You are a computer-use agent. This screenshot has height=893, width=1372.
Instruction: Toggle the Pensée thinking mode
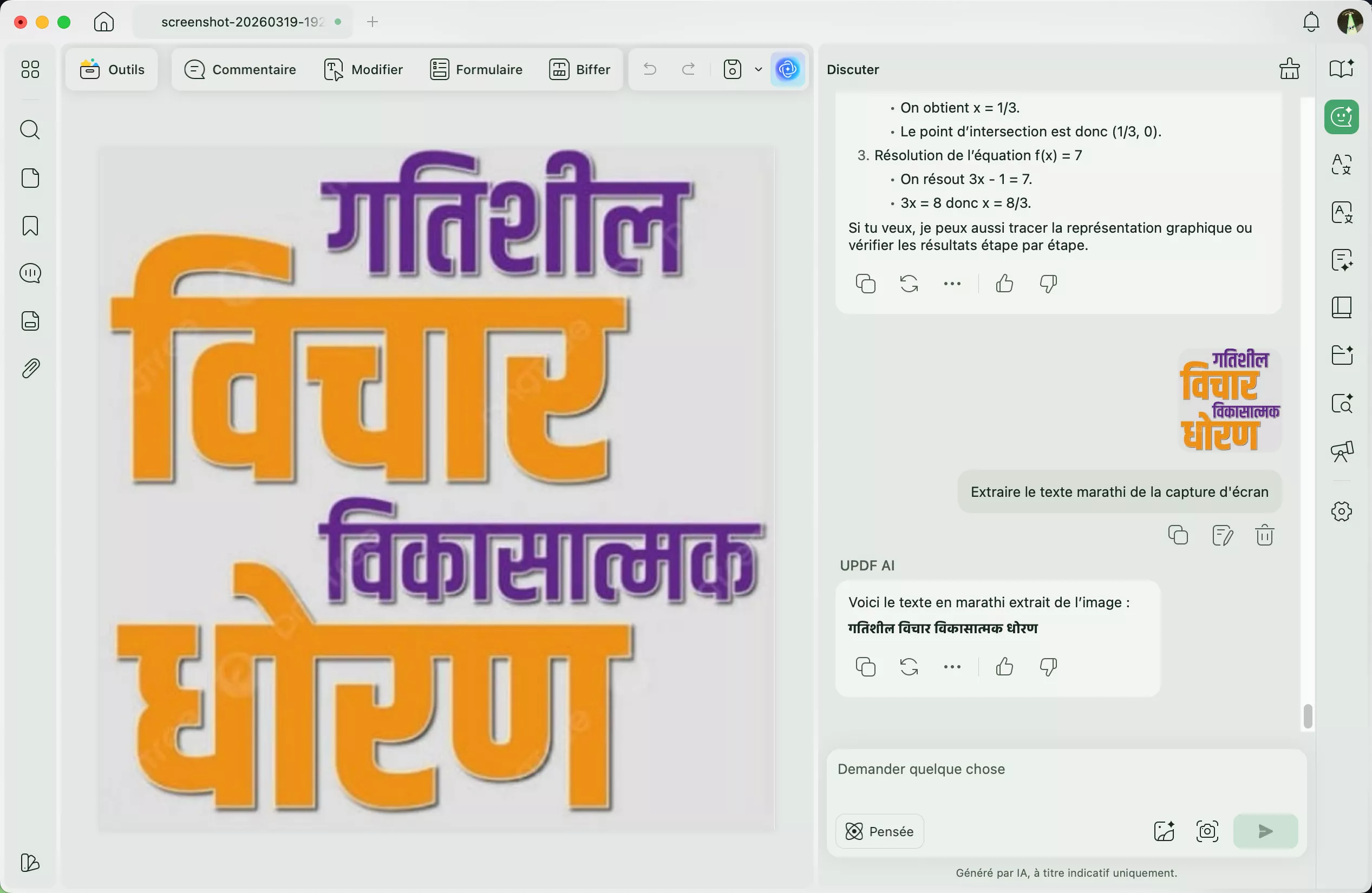[x=880, y=831]
